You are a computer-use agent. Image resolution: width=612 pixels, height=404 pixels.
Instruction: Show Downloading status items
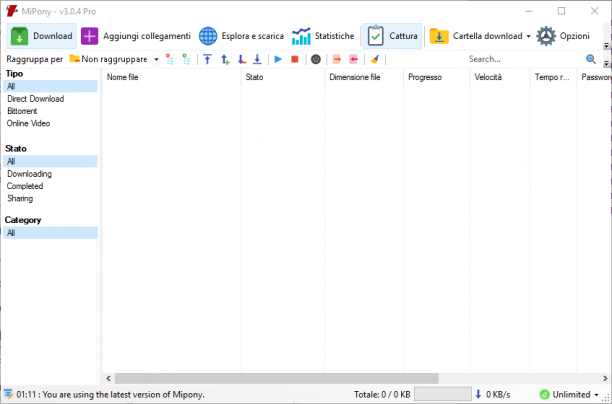coord(29,174)
